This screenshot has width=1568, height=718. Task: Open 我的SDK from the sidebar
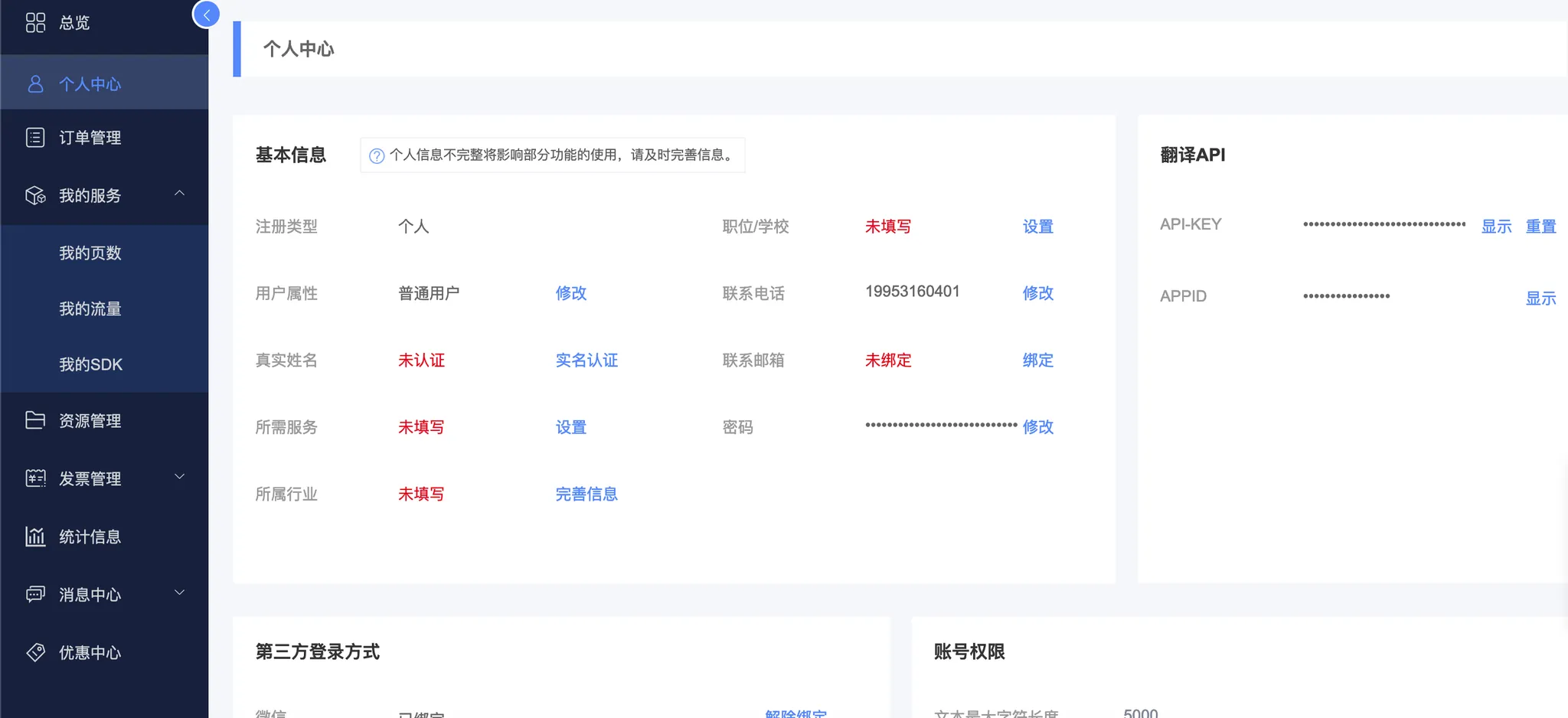(x=91, y=364)
